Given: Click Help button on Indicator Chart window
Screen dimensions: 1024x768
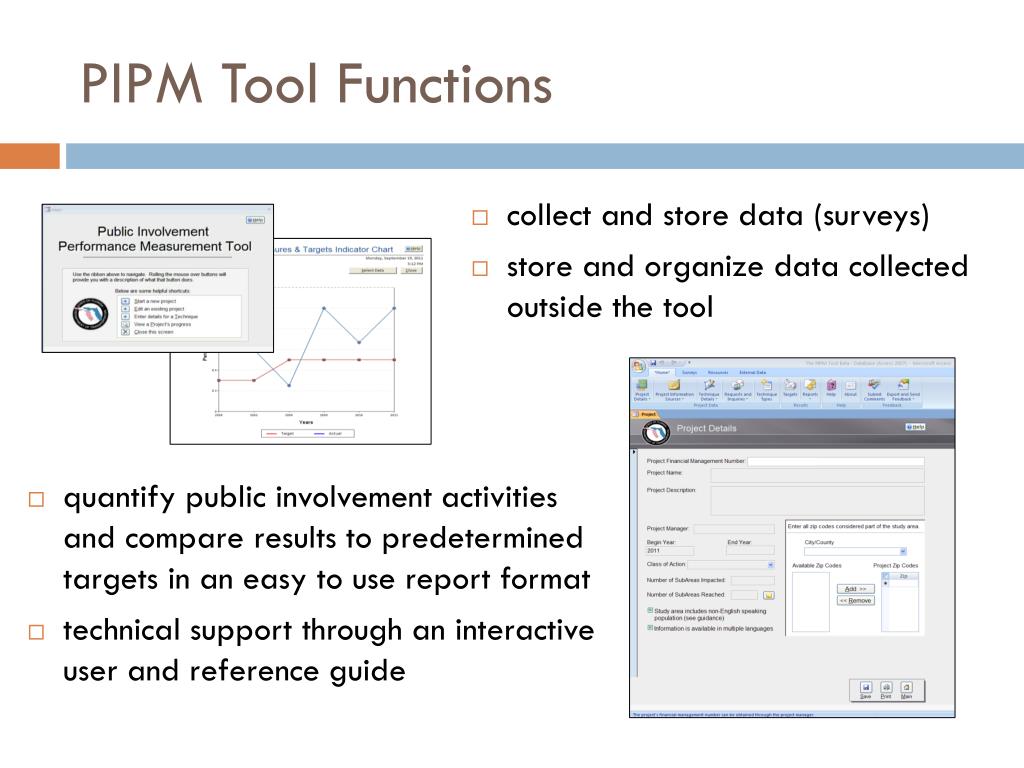Looking at the screenshot, I should (x=414, y=249).
